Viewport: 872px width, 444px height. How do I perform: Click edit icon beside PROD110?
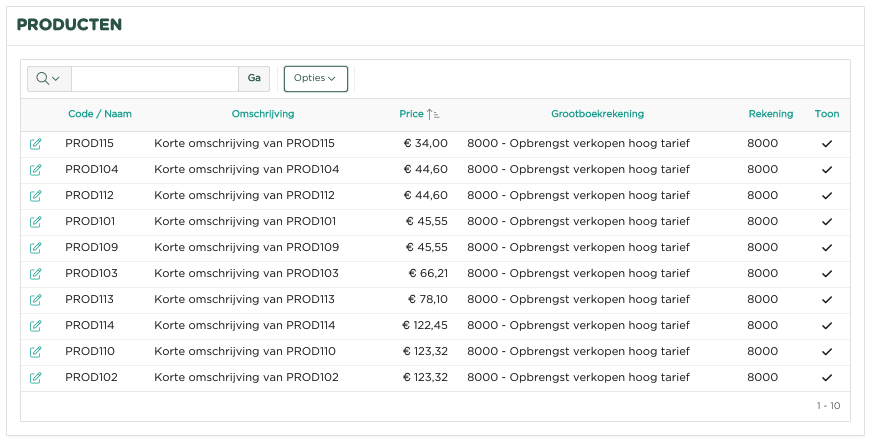coord(36,352)
